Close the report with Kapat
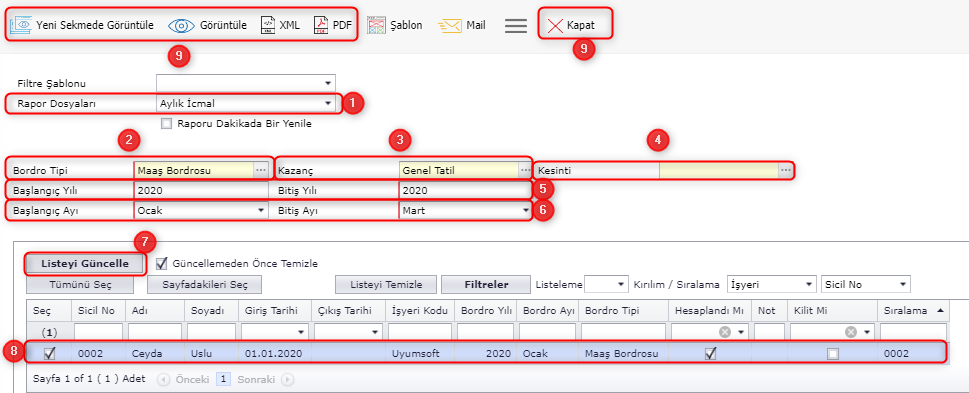969x393 pixels. click(572, 25)
